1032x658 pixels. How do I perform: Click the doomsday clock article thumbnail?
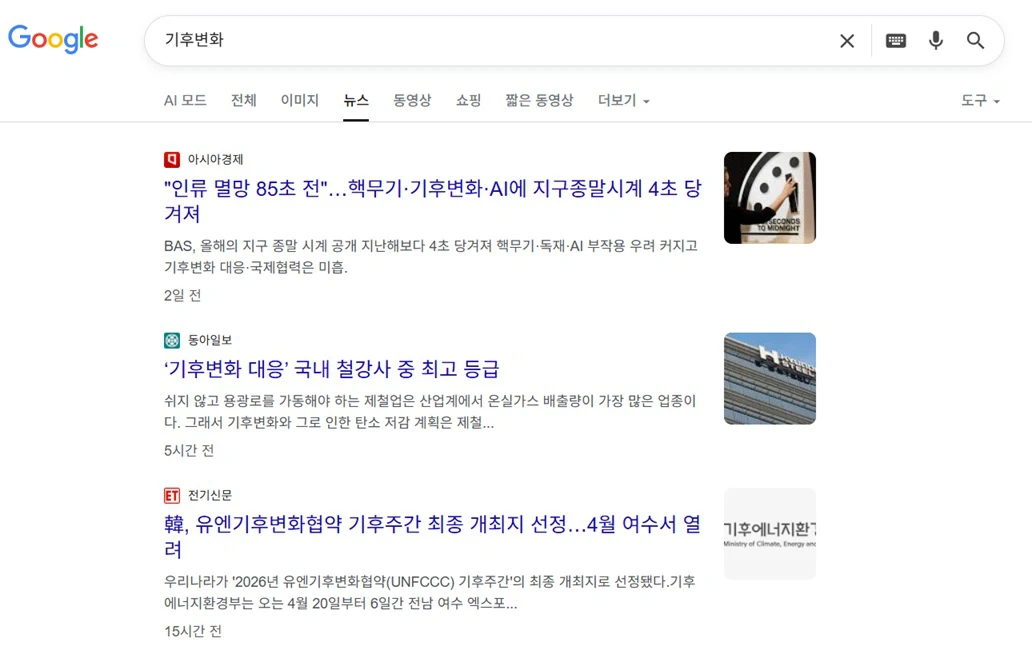click(x=769, y=197)
